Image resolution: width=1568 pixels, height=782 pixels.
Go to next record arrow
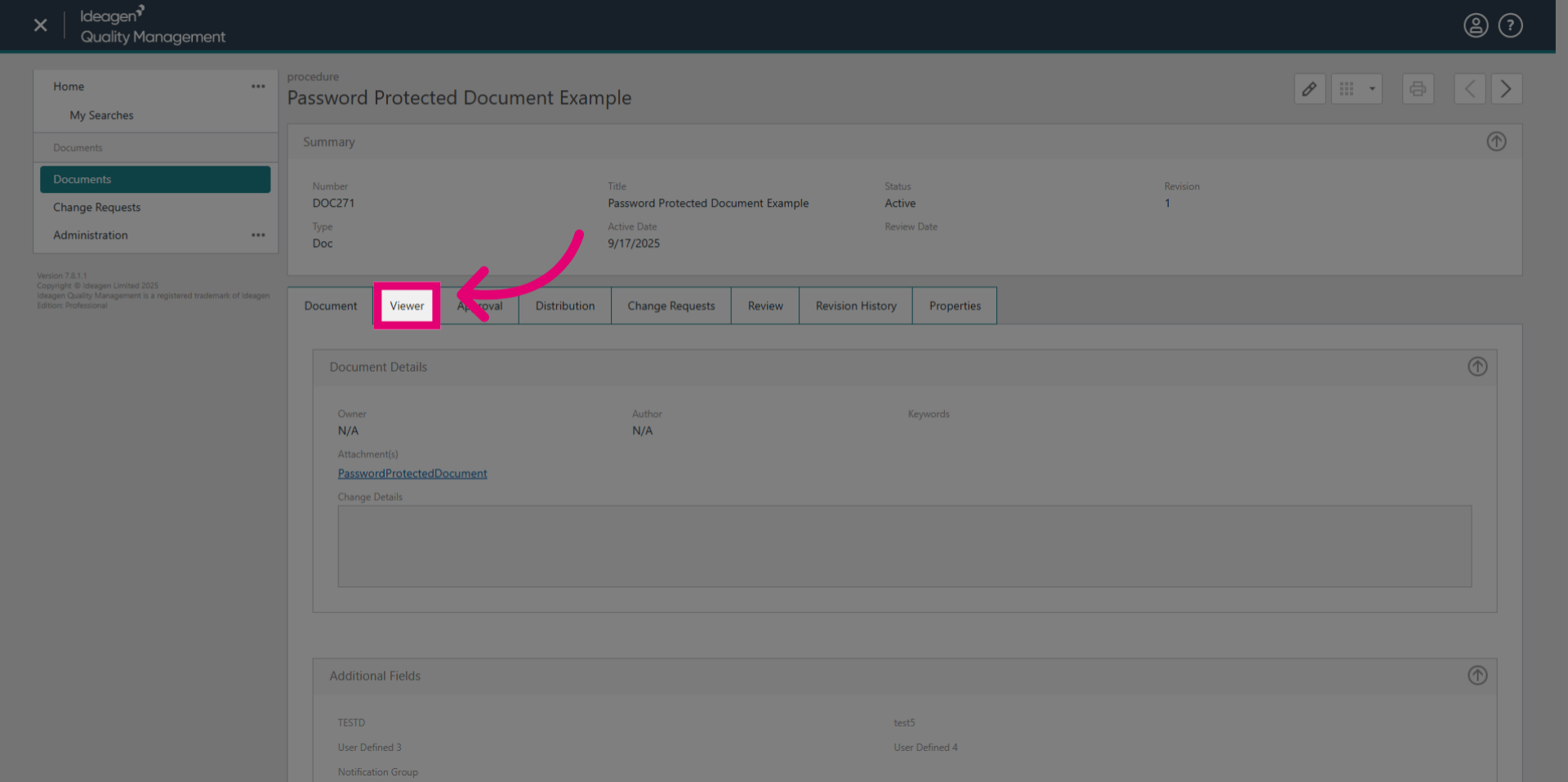coord(1506,89)
